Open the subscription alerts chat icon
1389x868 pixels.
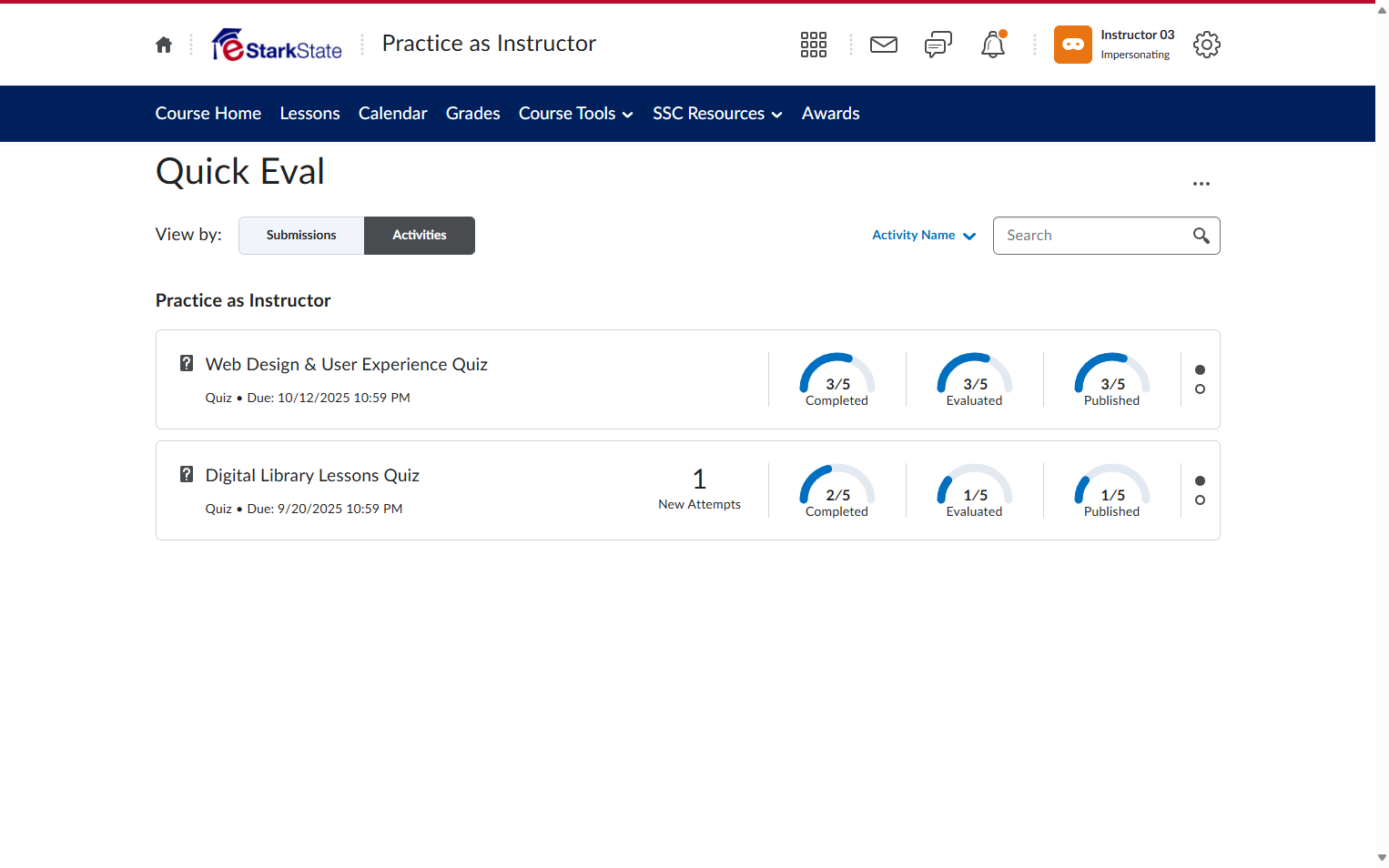click(x=938, y=45)
